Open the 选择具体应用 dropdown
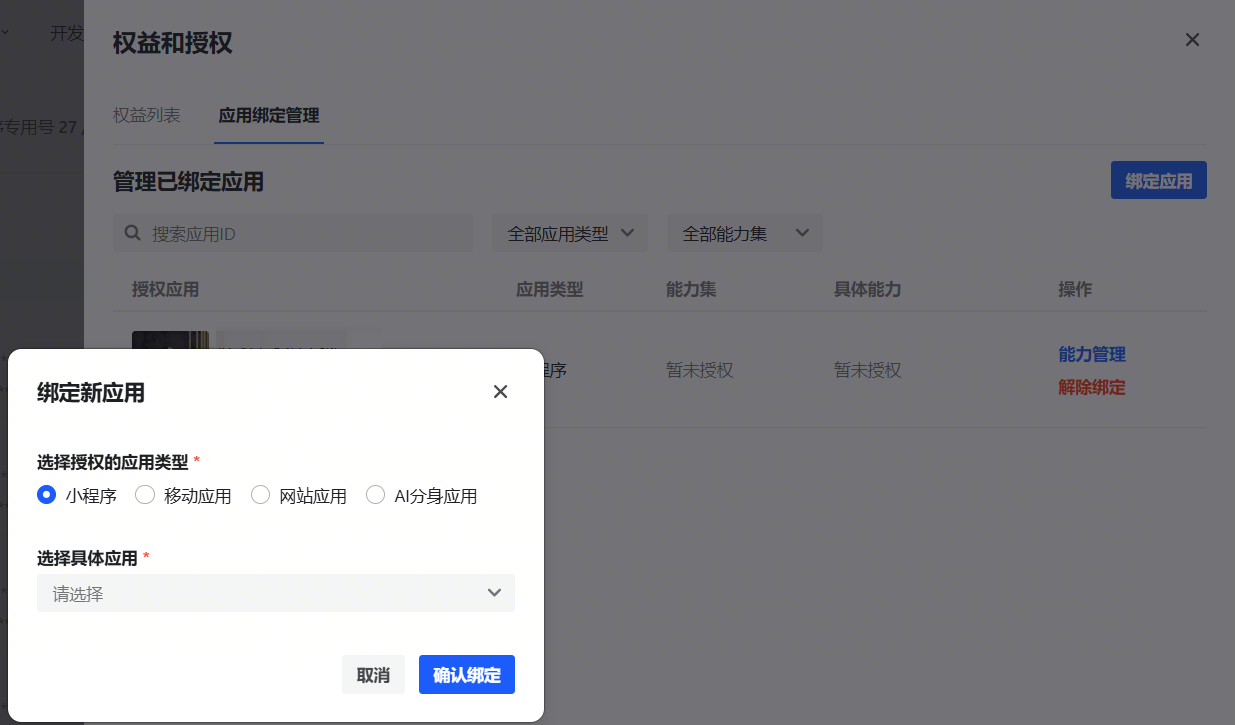 point(275,593)
